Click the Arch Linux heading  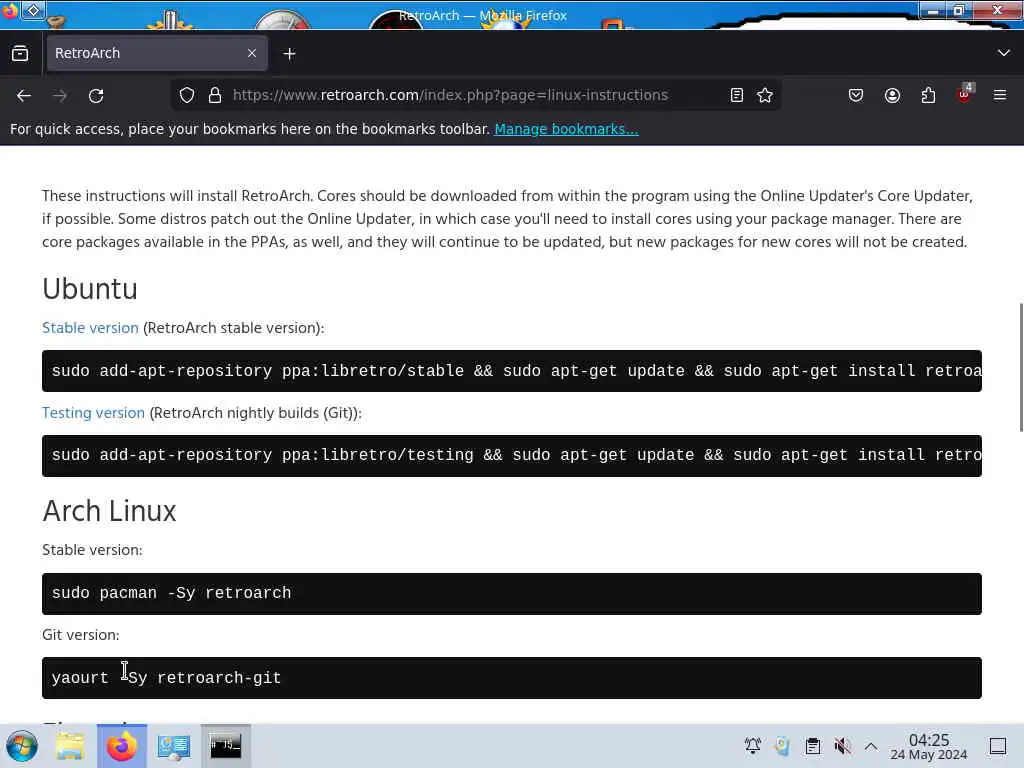(109, 511)
